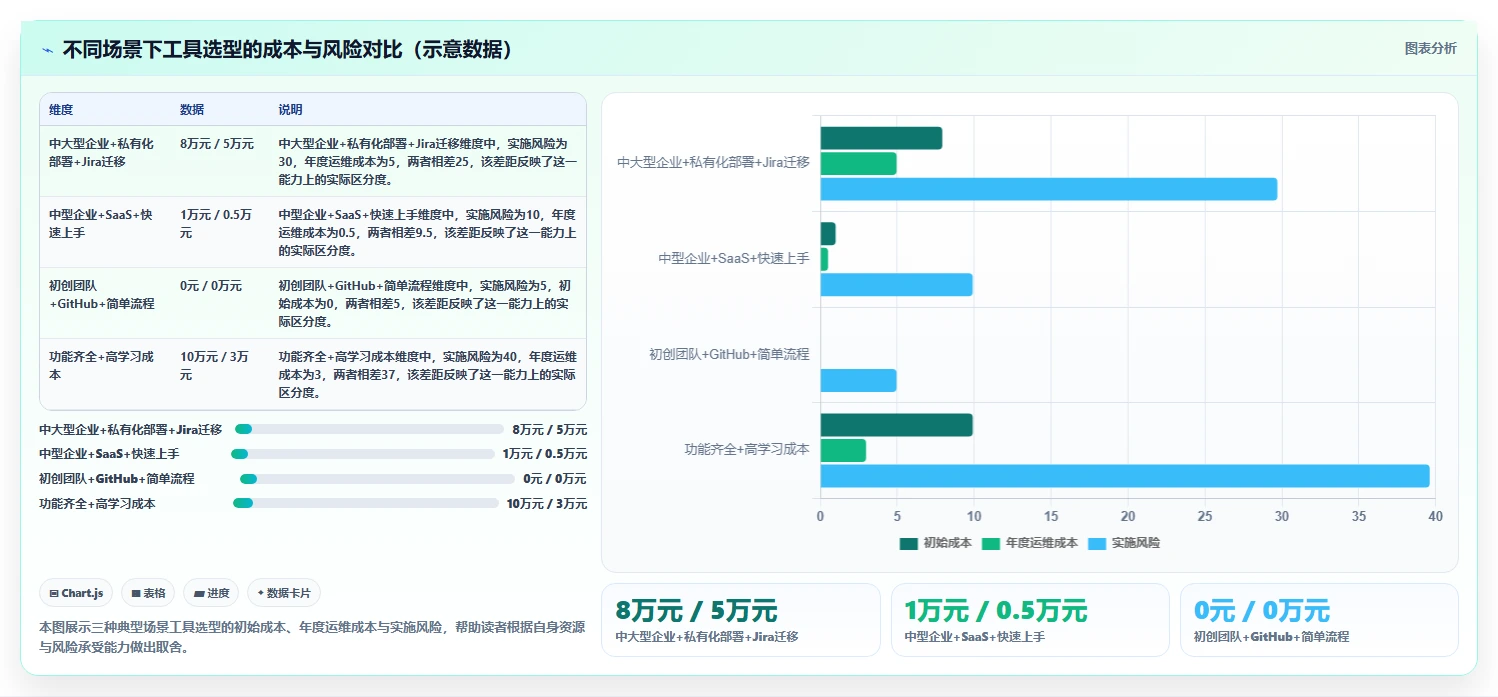
Task: Click 年度运维成本 bar for 中大型企业+私有化部署+Jira迁移
Action: tap(858, 164)
